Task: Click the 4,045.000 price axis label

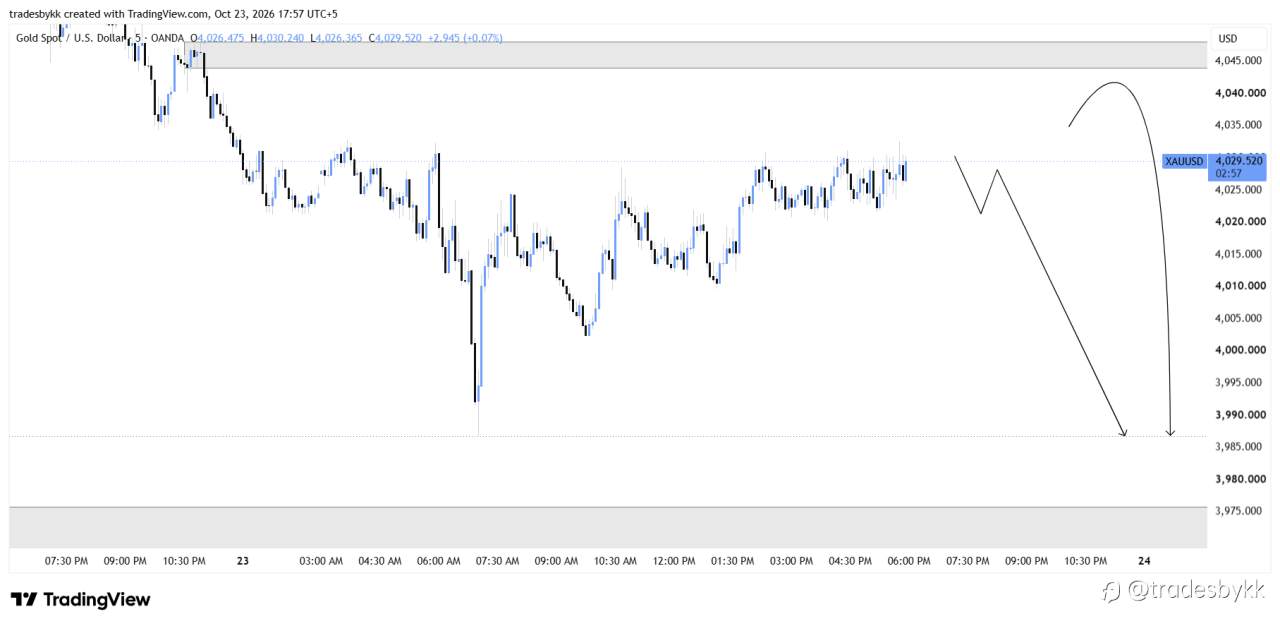Action: (1239, 61)
